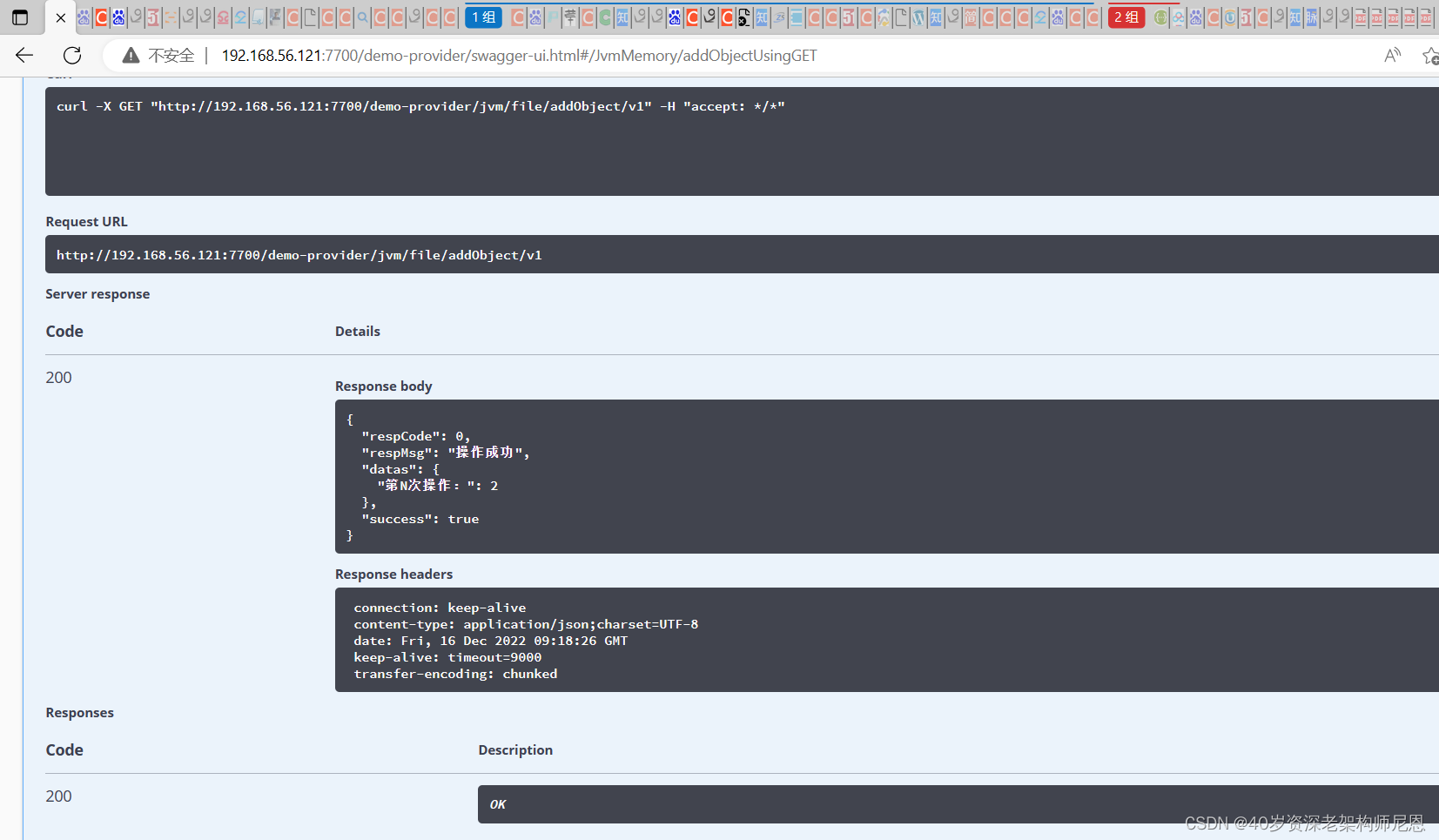Click the '"respCode": 0,' line
Viewport: 1439px width, 840px height.
(415, 436)
